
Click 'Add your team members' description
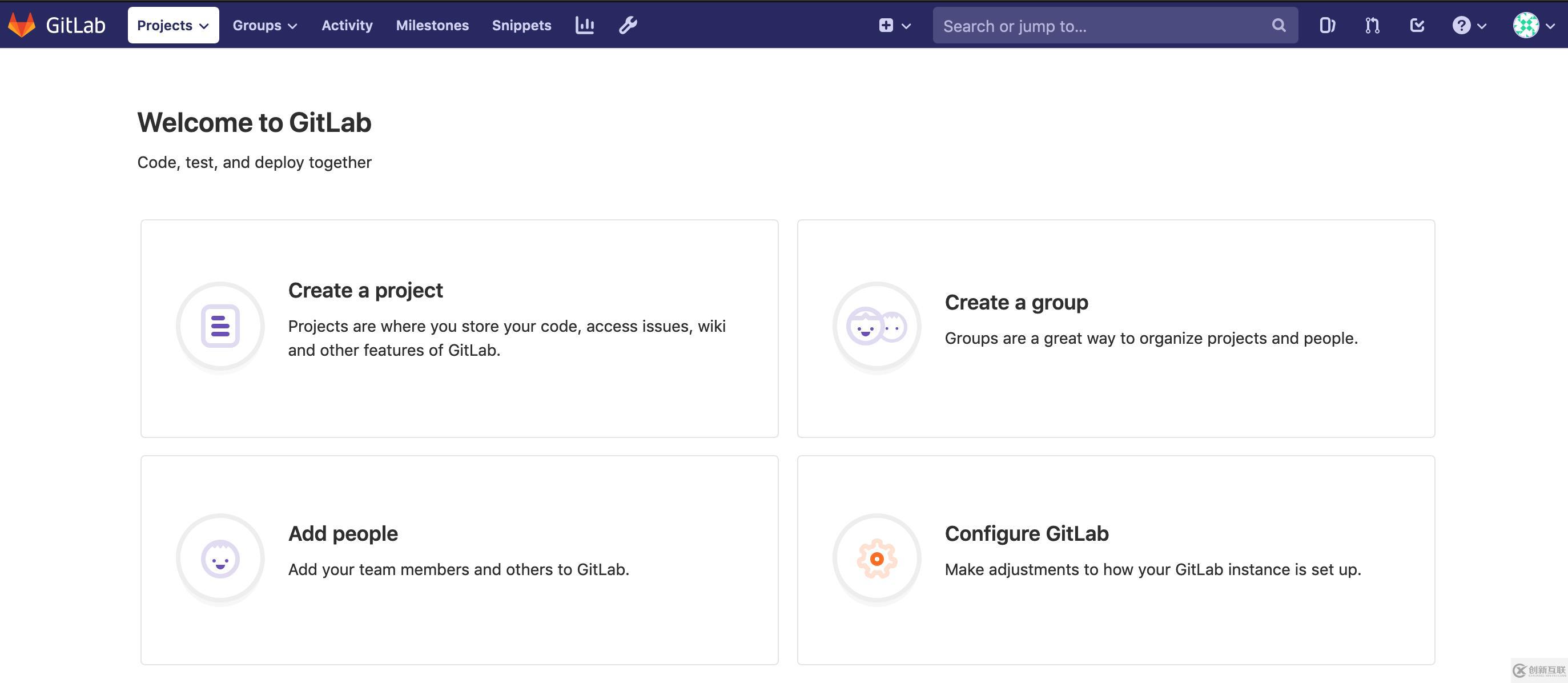459,570
